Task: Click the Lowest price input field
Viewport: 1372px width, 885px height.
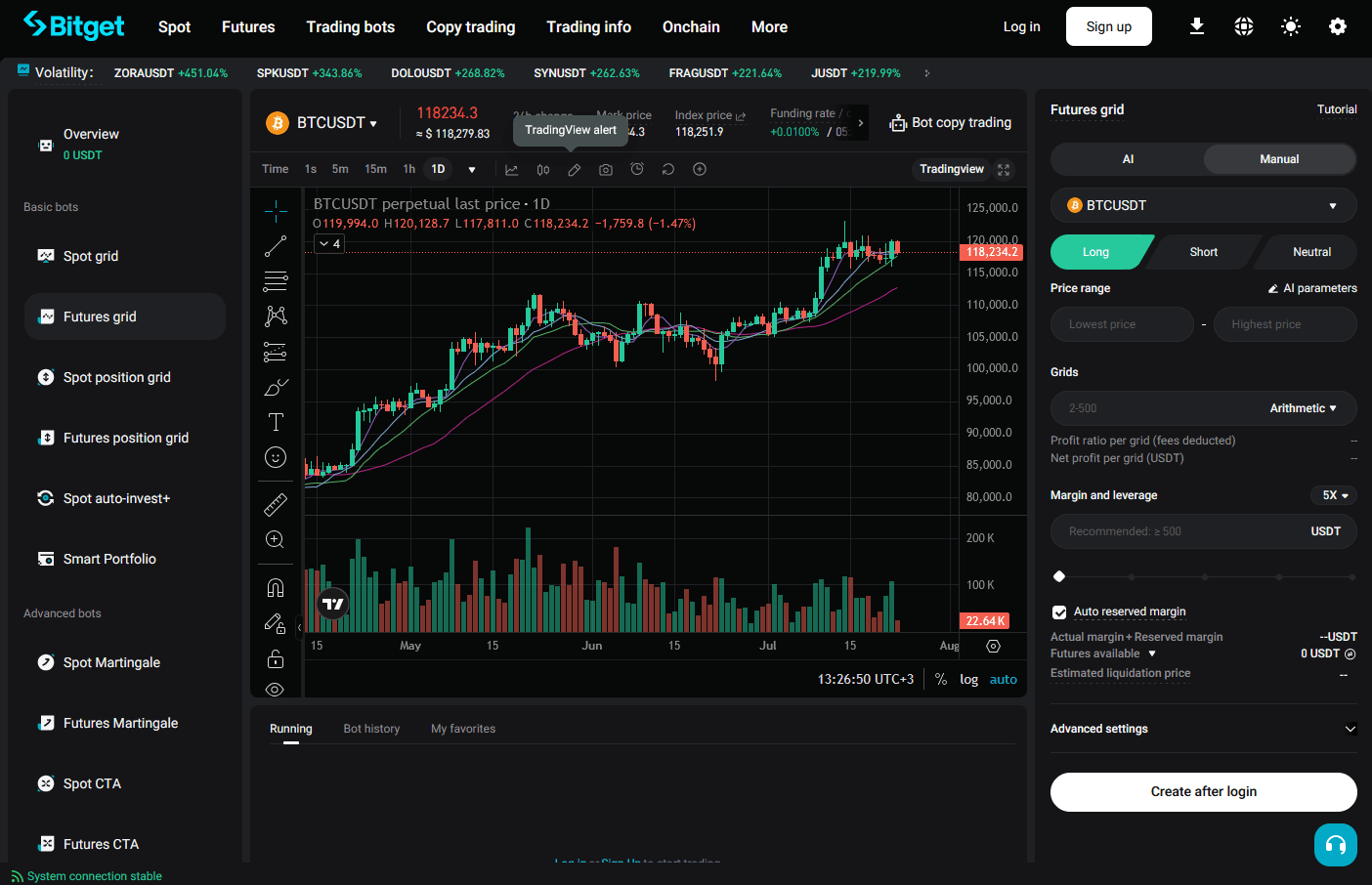Action: pyautogui.click(x=1122, y=324)
